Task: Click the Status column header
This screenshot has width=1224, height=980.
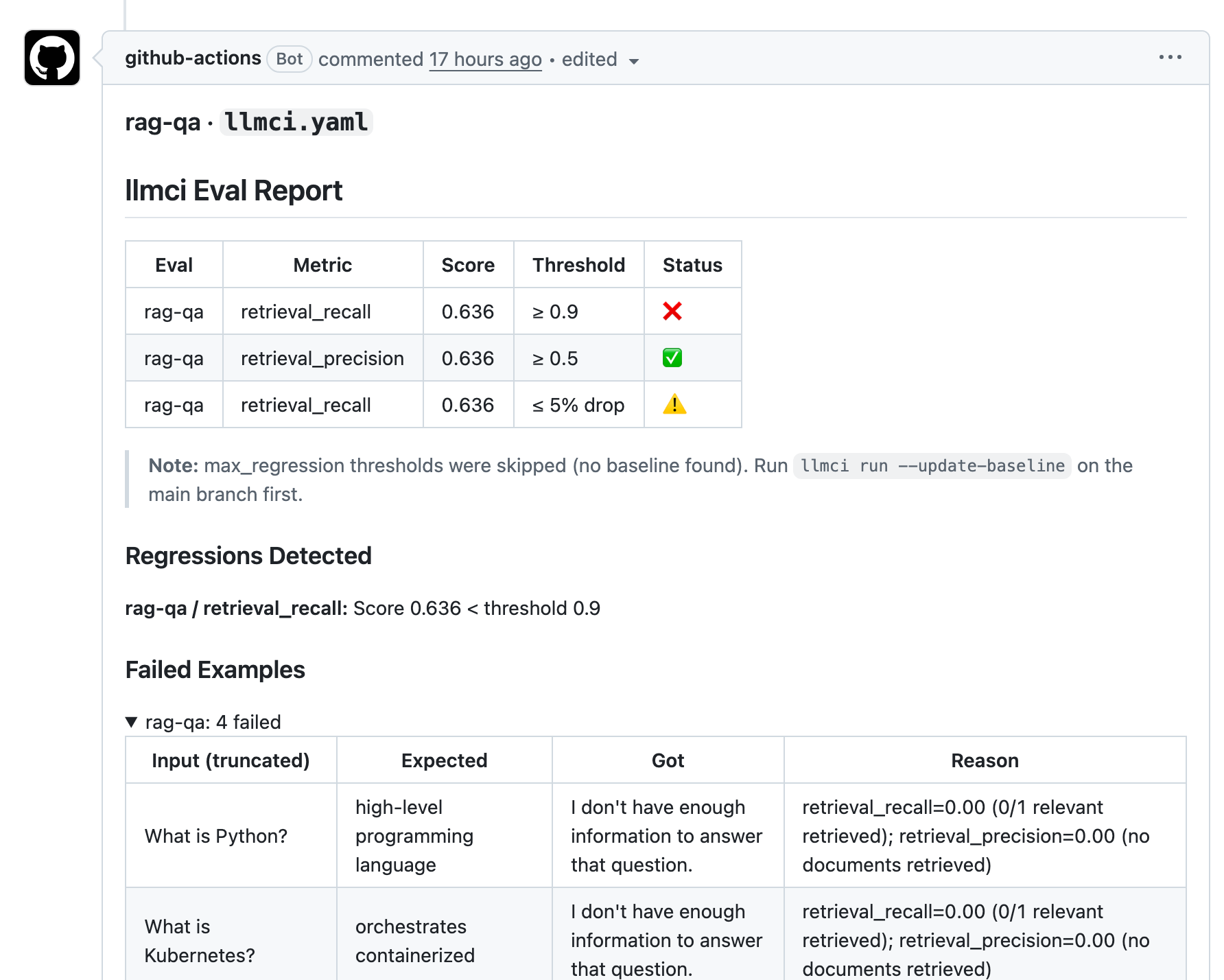Action: [x=692, y=265]
